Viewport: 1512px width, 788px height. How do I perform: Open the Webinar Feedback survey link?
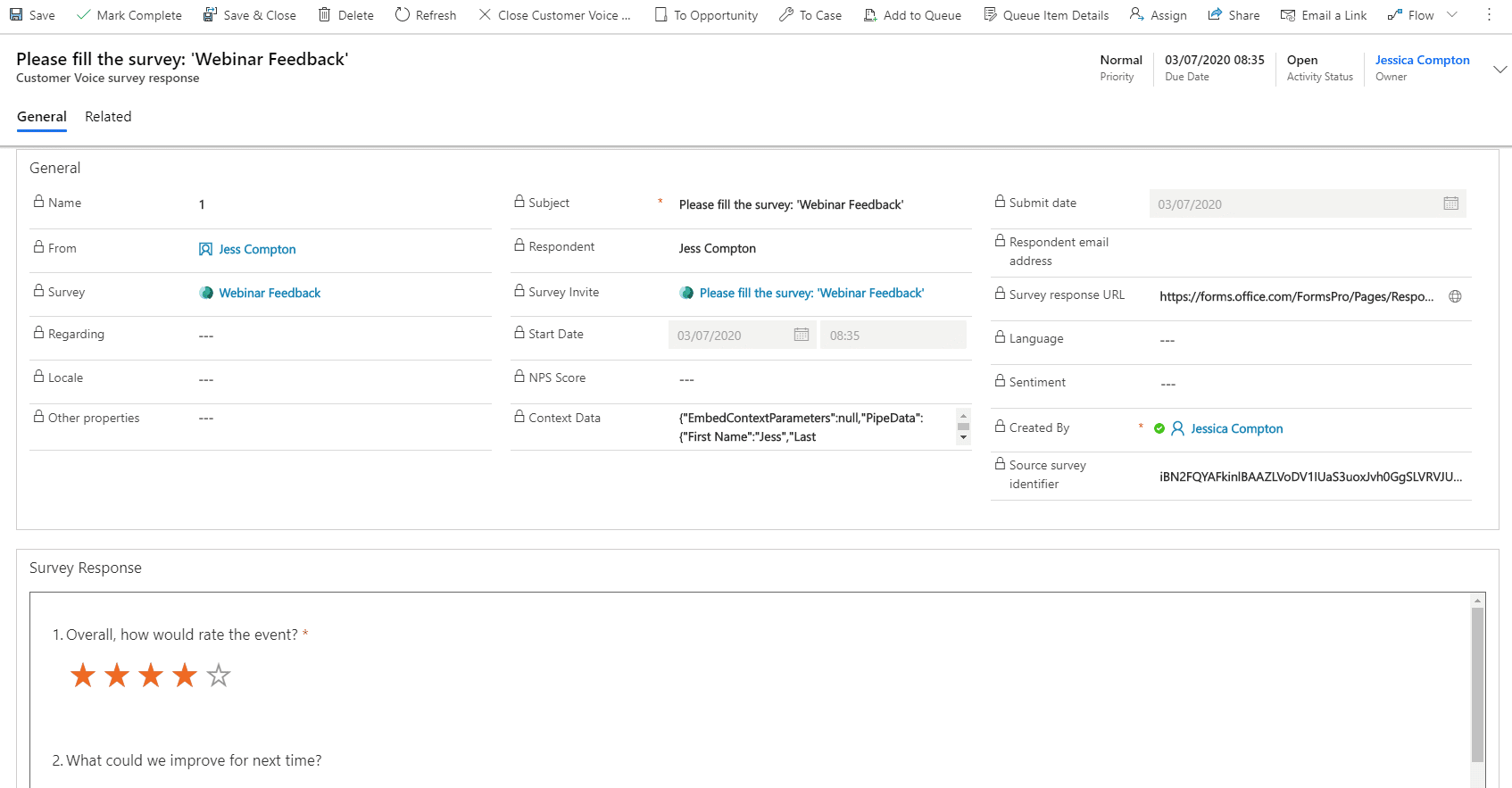tap(270, 294)
